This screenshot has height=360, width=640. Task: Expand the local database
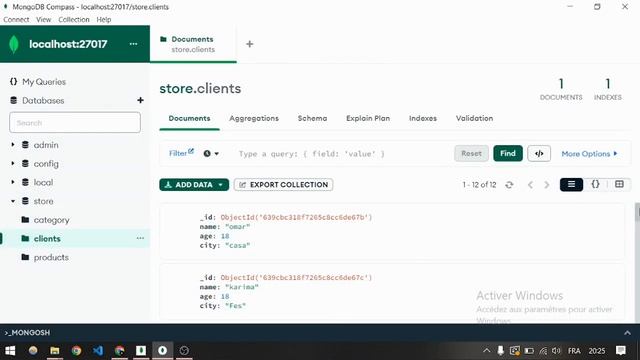point(13,182)
